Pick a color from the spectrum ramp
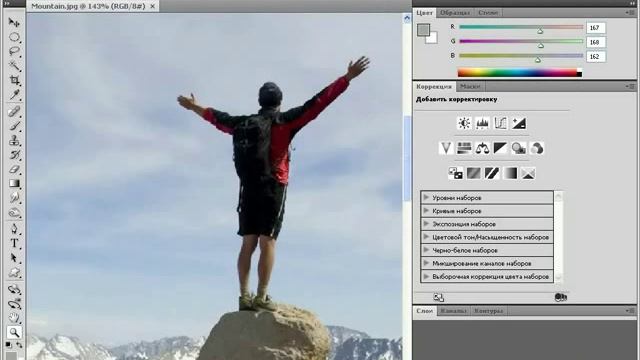 click(520, 73)
